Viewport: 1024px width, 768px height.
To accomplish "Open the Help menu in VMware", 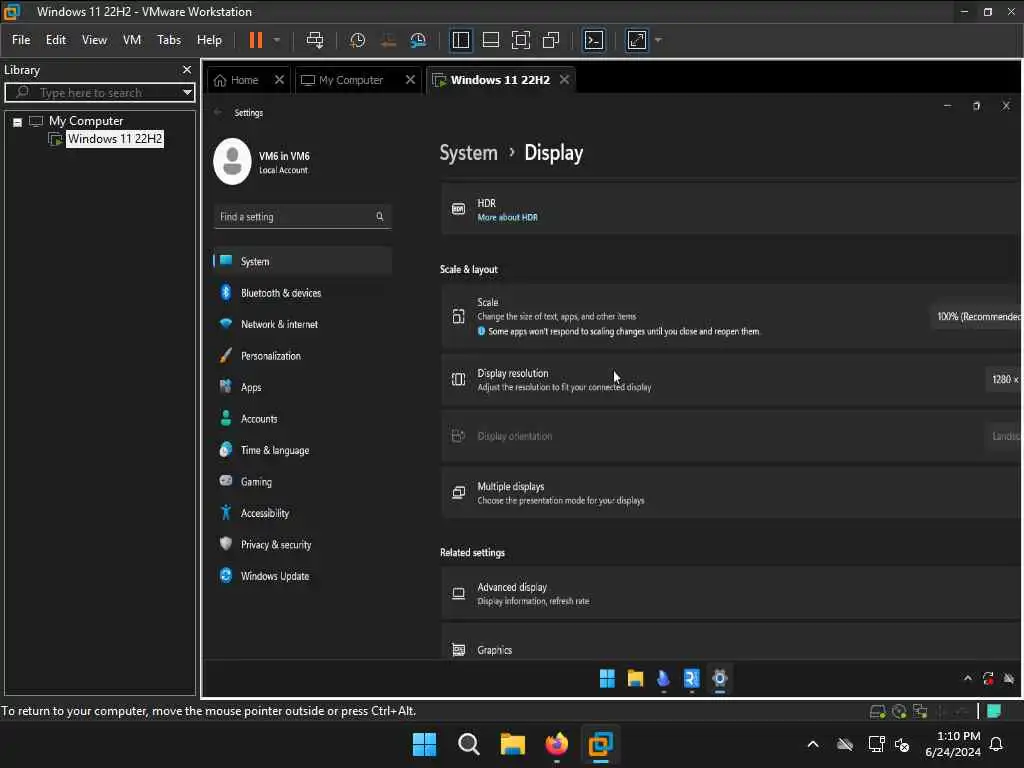I will click(x=210, y=40).
